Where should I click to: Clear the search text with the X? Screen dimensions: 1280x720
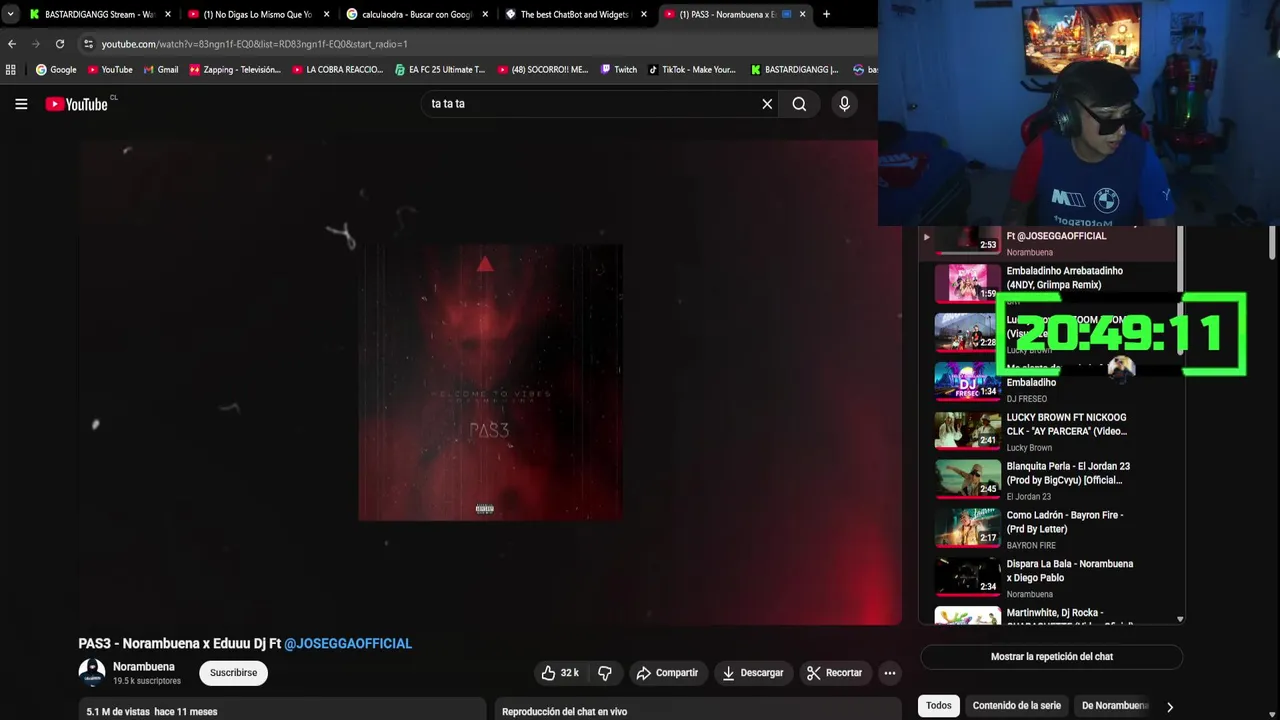767,104
